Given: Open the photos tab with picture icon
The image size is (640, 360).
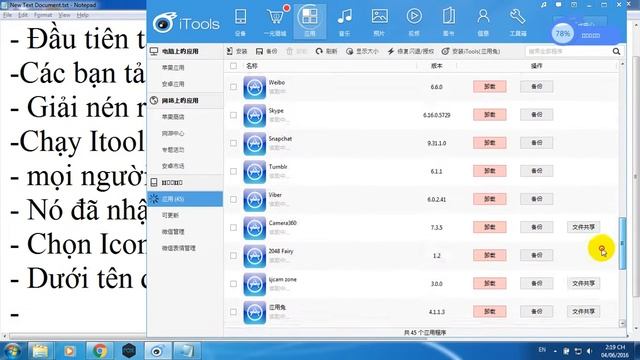Looking at the screenshot, I should click(x=379, y=22).
